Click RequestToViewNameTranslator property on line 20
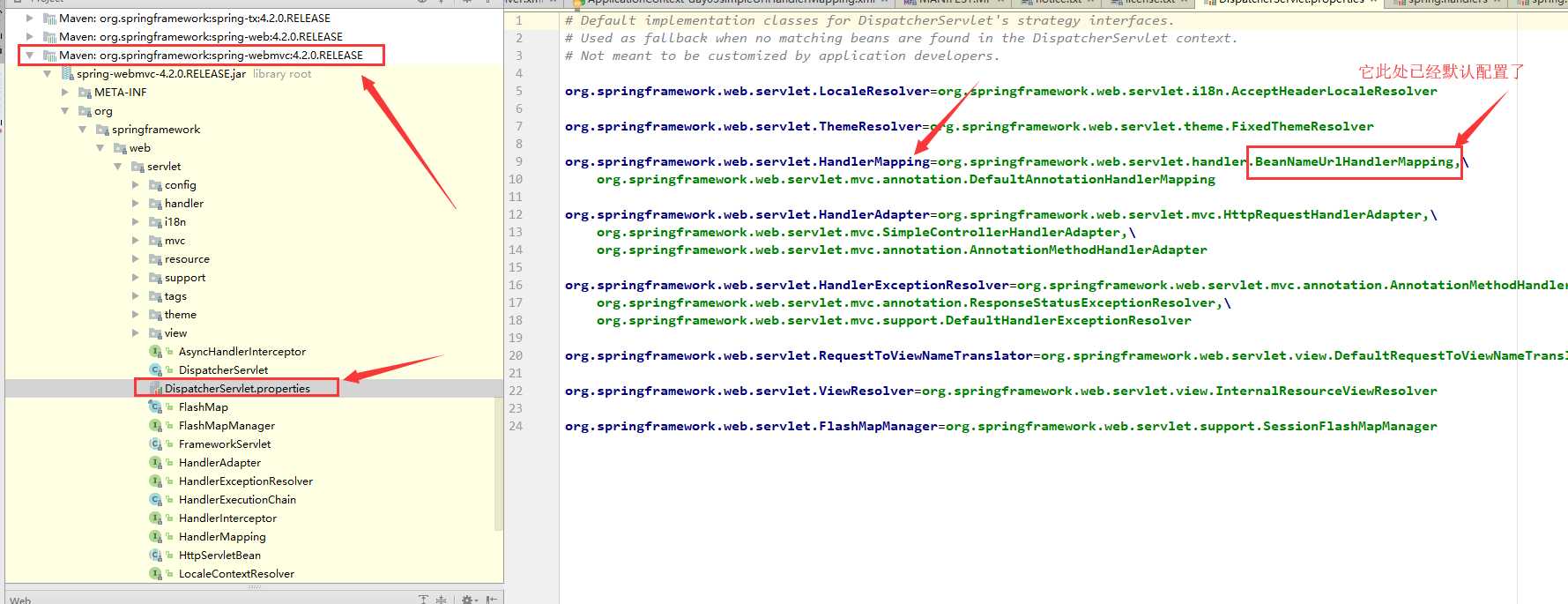This screenshot has width=1568, height=604. pyautogui.click(x=799, y=355)
